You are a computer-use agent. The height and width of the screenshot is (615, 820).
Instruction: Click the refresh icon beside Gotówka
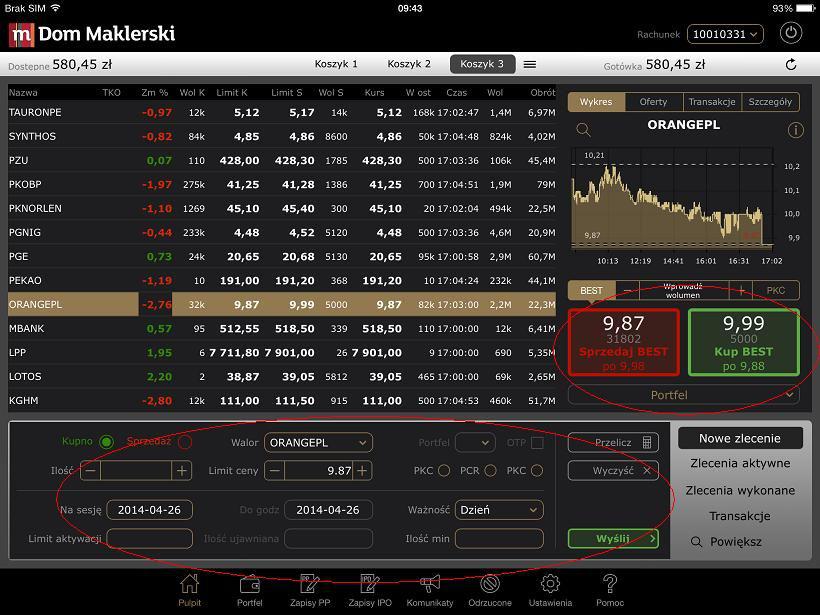[791, 64]
